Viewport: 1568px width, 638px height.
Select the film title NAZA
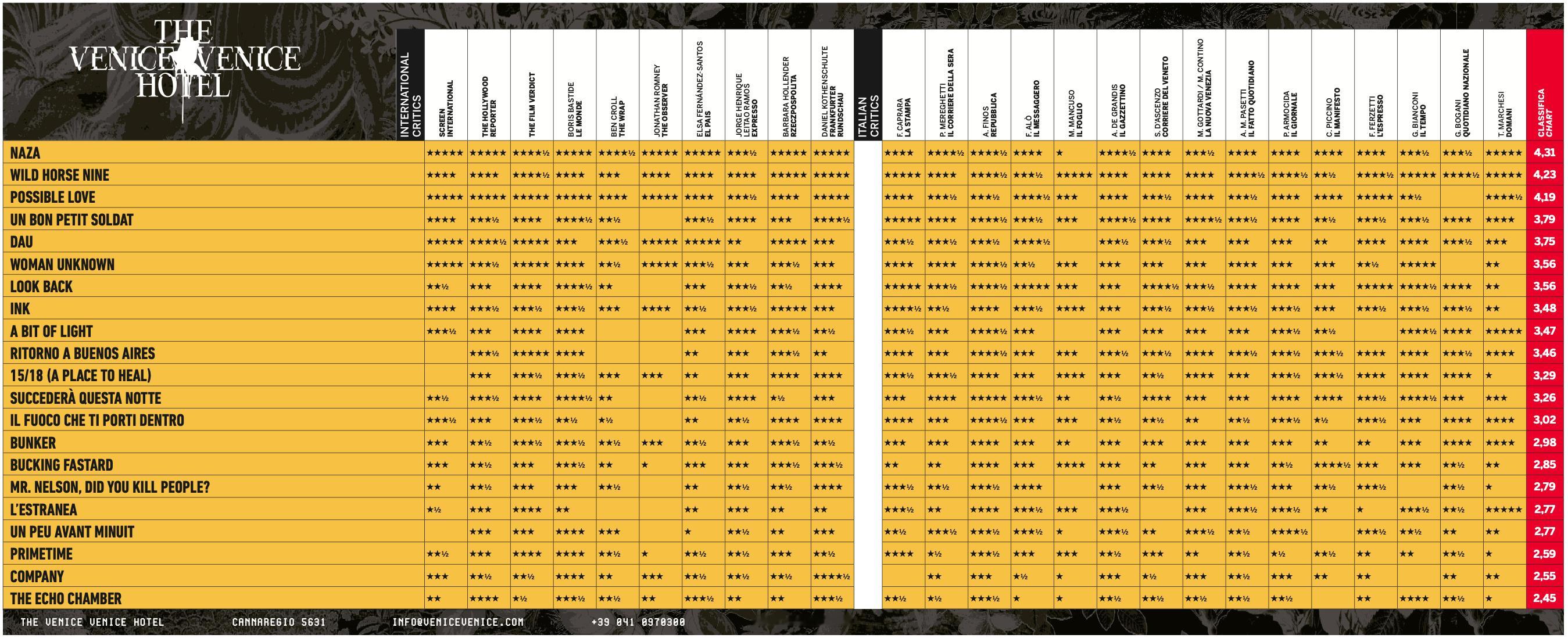coord(25,153)
